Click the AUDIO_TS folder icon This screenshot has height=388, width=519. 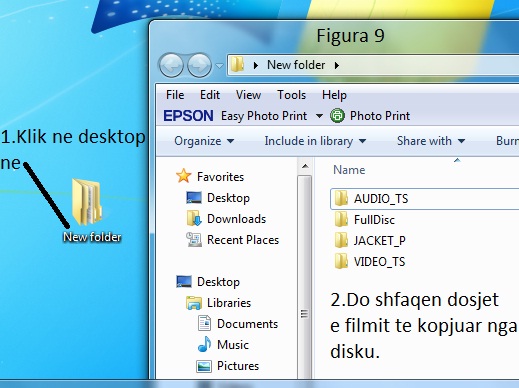click(341, 198)
